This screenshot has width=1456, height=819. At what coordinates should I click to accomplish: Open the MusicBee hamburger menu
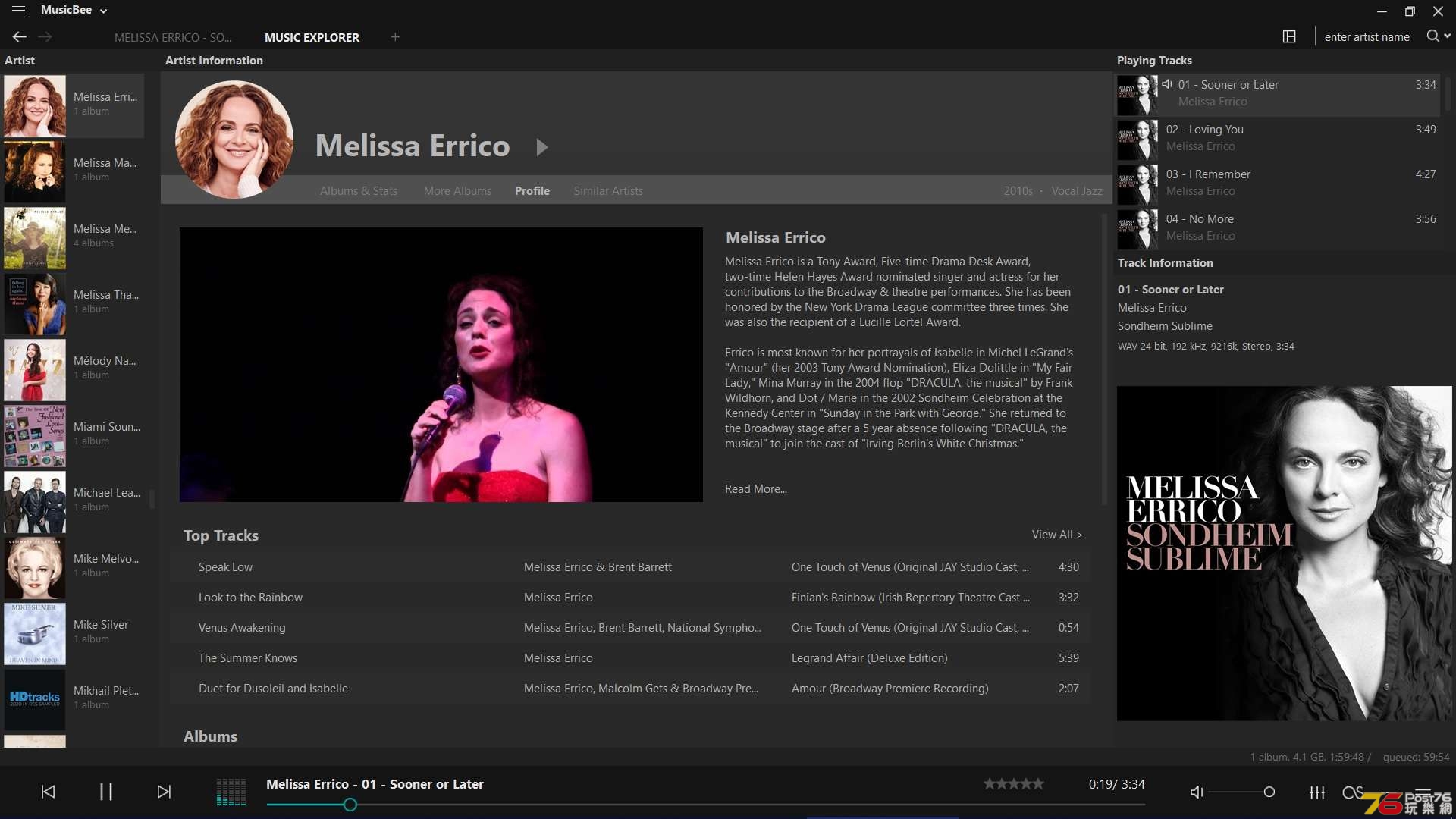18,11
